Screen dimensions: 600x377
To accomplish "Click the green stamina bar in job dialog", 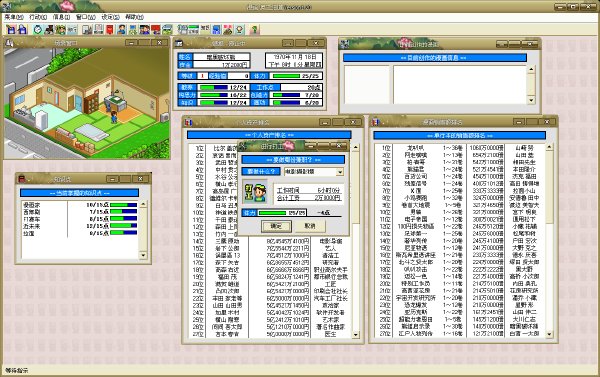I will (x=272, y=212).
